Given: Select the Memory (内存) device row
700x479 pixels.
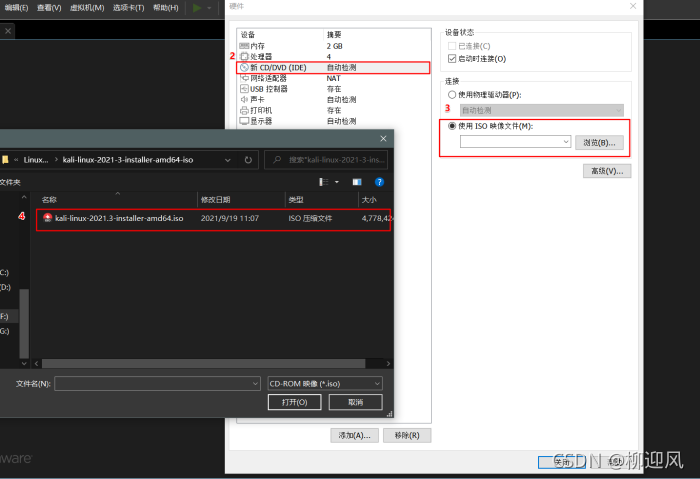Looking at the screenshot, I should [333, 46].
